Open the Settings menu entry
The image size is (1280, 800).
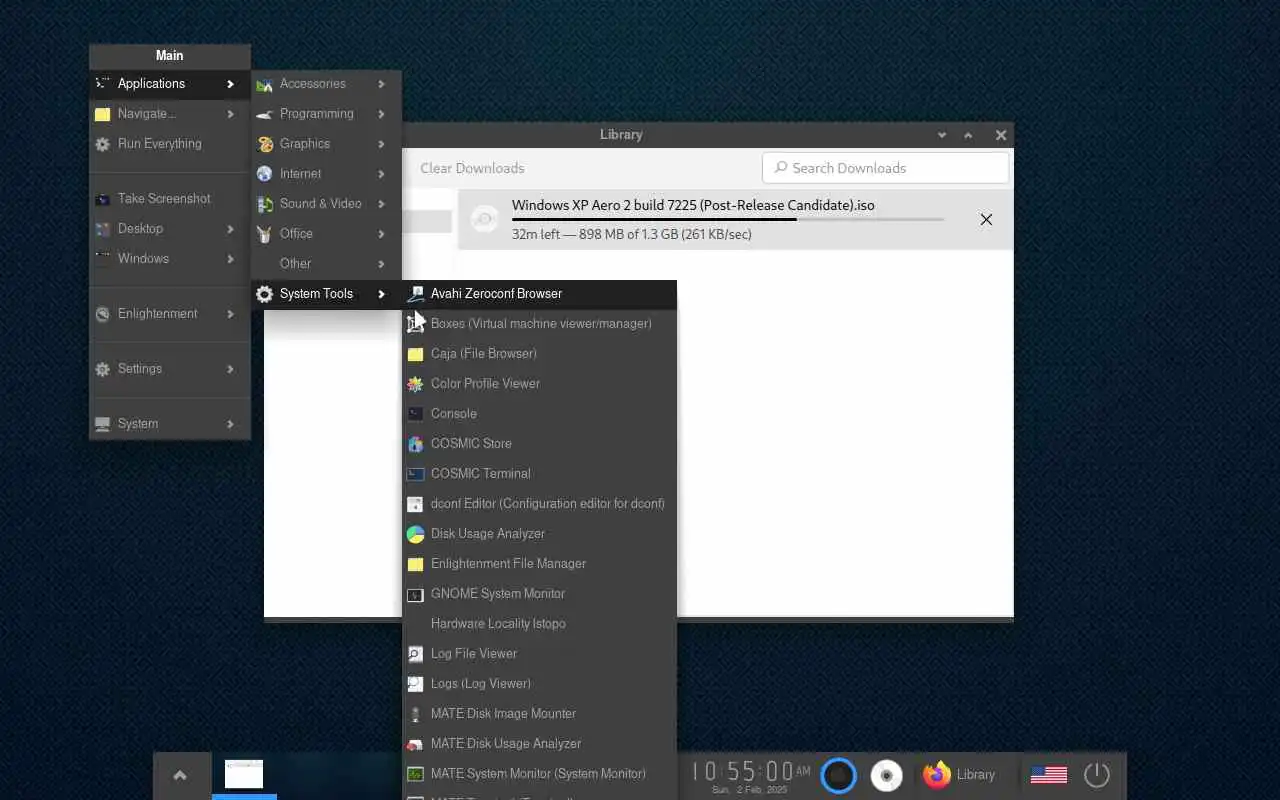point(169,369)
